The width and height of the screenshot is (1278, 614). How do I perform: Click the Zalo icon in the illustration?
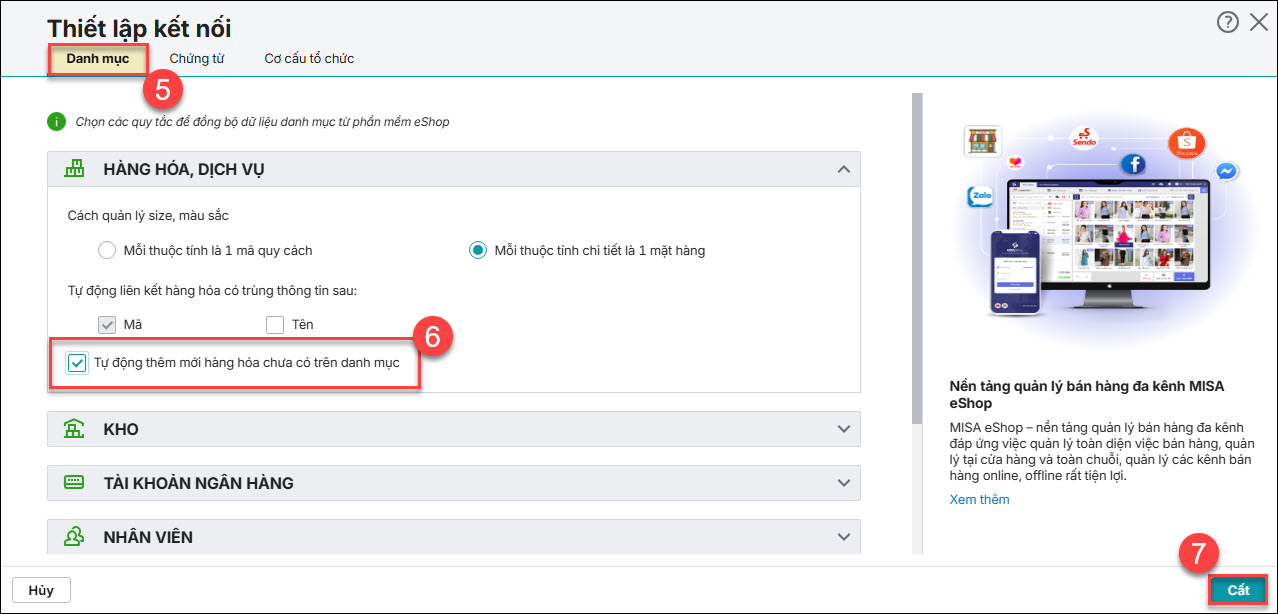(x=979, y=197)
